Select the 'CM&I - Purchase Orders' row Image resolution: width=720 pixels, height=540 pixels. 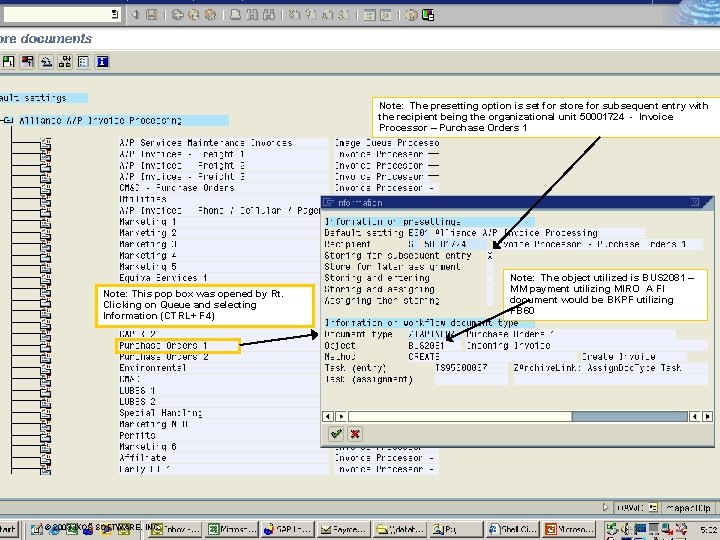click(223, 188)
